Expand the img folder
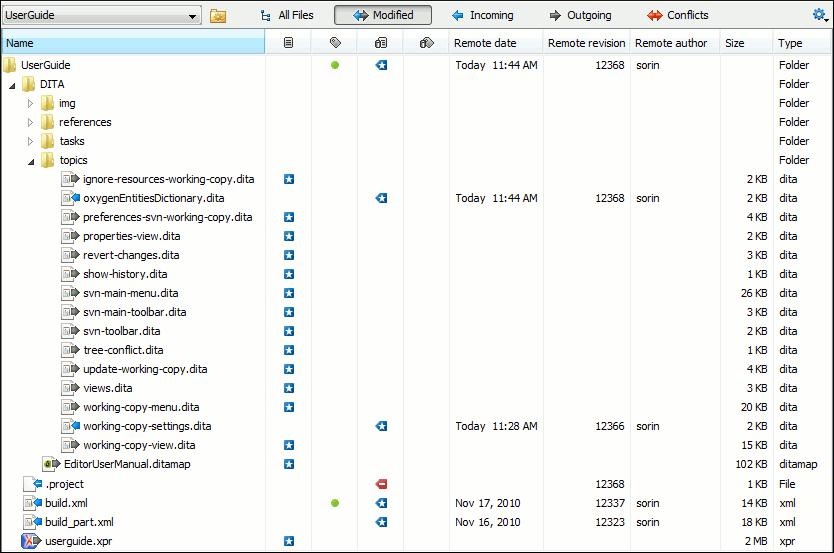 30,103
